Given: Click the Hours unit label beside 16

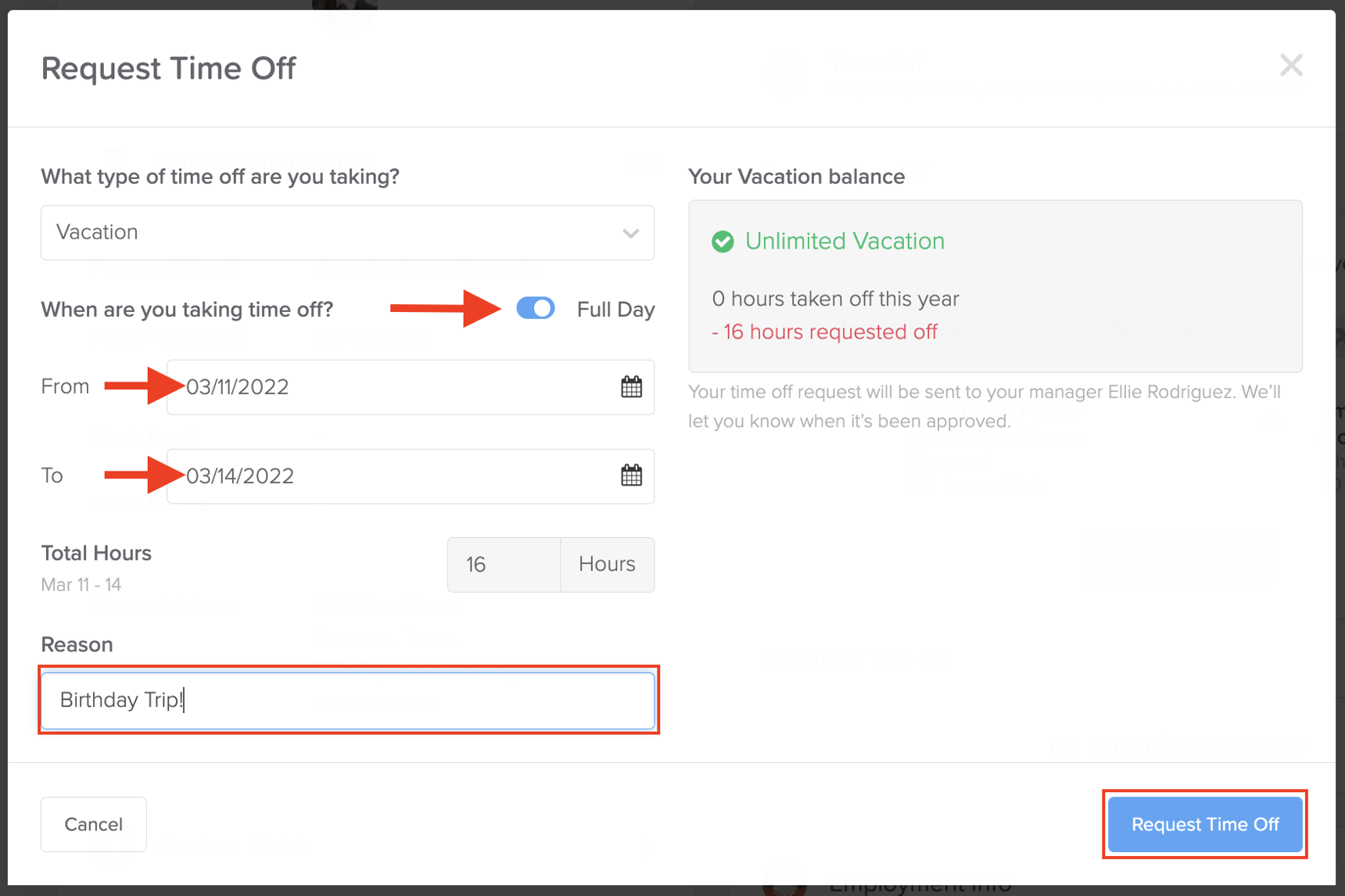Looking at the screenshot, I should point(607,564).
